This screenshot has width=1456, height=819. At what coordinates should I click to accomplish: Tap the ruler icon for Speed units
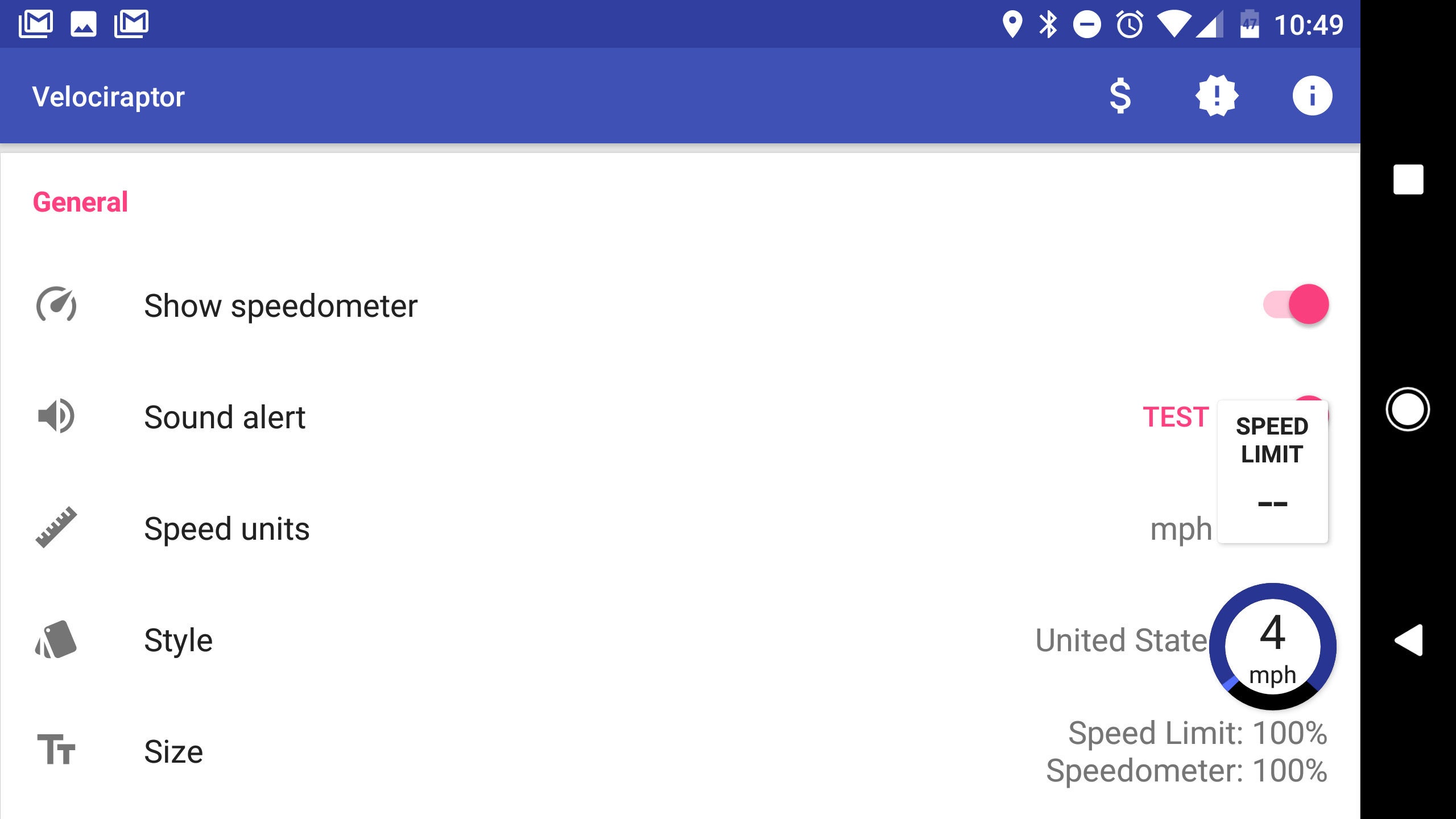pyautogui.click(x=56, y=527)
